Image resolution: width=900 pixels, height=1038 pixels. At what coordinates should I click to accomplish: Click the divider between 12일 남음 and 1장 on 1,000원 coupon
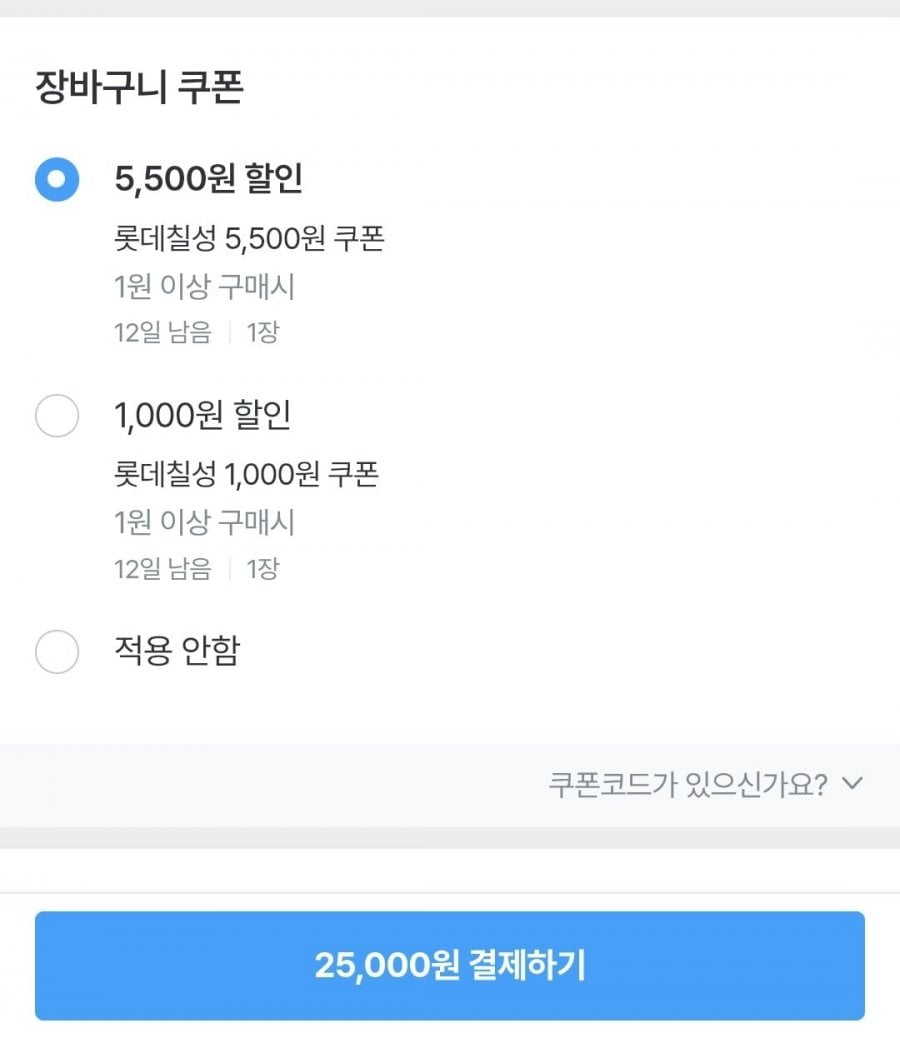coord(230,569)
